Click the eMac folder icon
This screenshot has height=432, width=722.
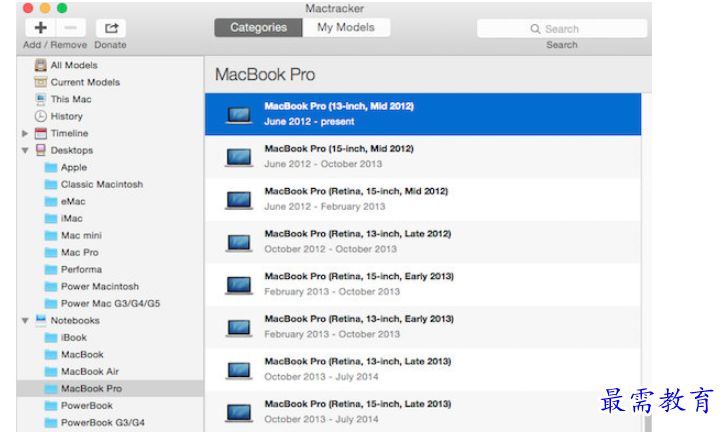tap(51, 201)
